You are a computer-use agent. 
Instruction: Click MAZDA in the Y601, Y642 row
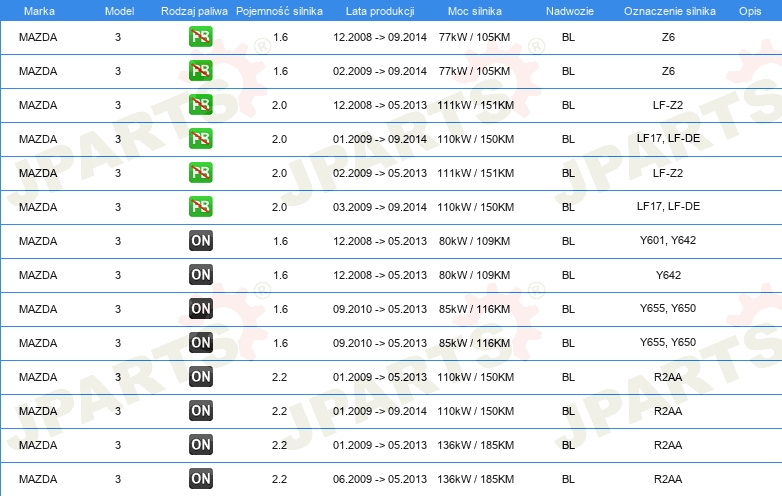click(38, 241)
